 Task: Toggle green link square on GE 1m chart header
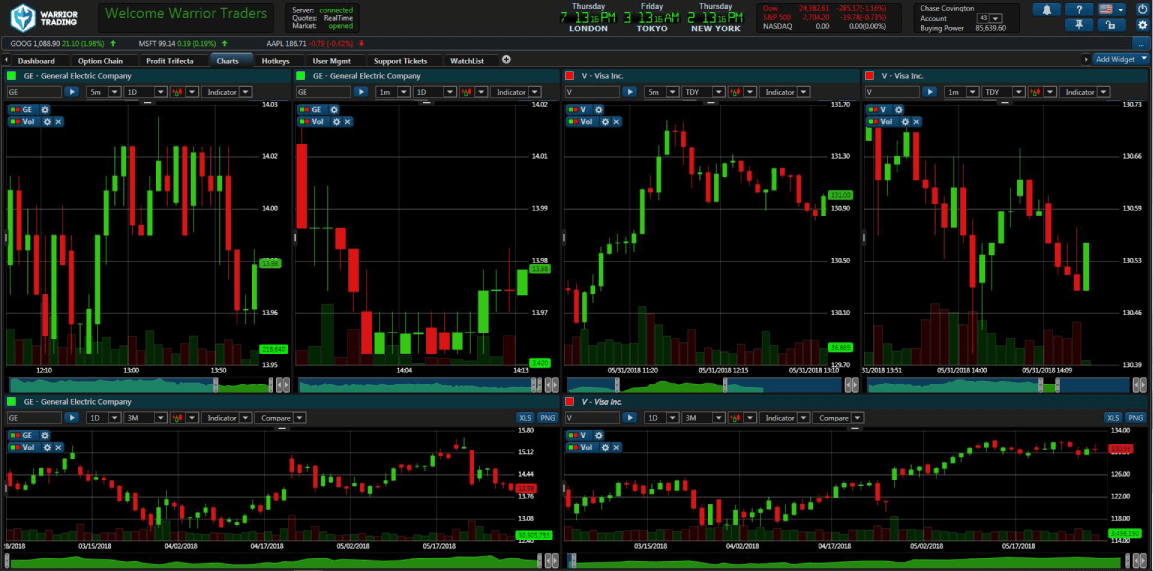(x=300, y=76)
